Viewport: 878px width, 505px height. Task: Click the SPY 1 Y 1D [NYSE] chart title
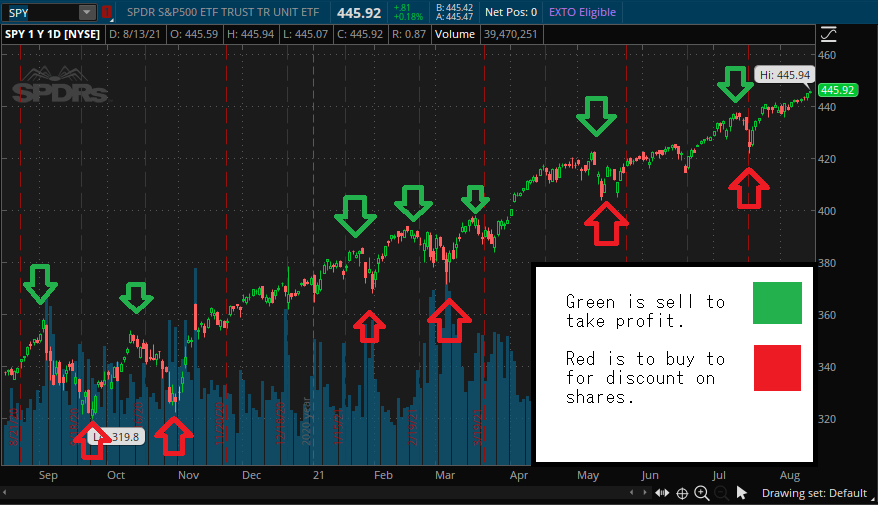(x=53, y=34)
